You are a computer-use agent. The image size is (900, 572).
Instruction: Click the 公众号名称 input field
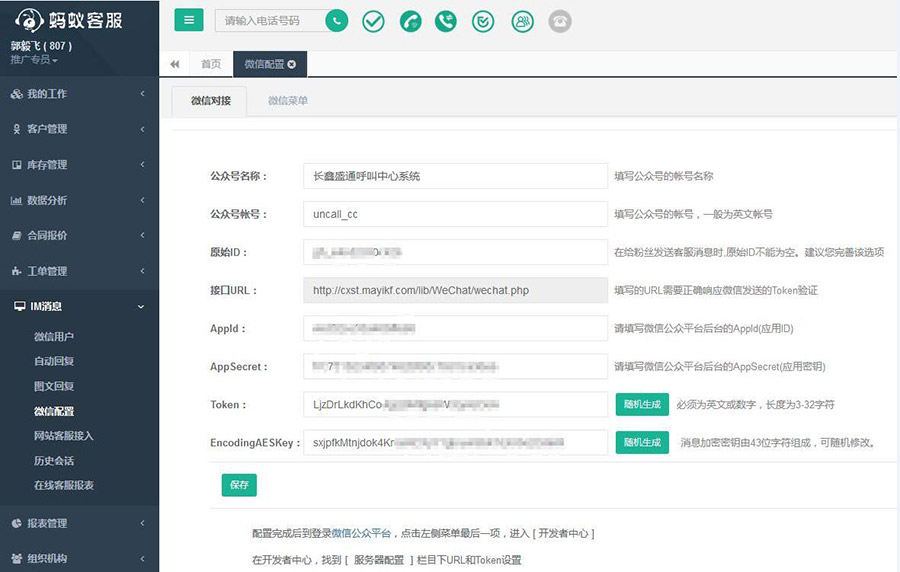(x=455, y=176)
